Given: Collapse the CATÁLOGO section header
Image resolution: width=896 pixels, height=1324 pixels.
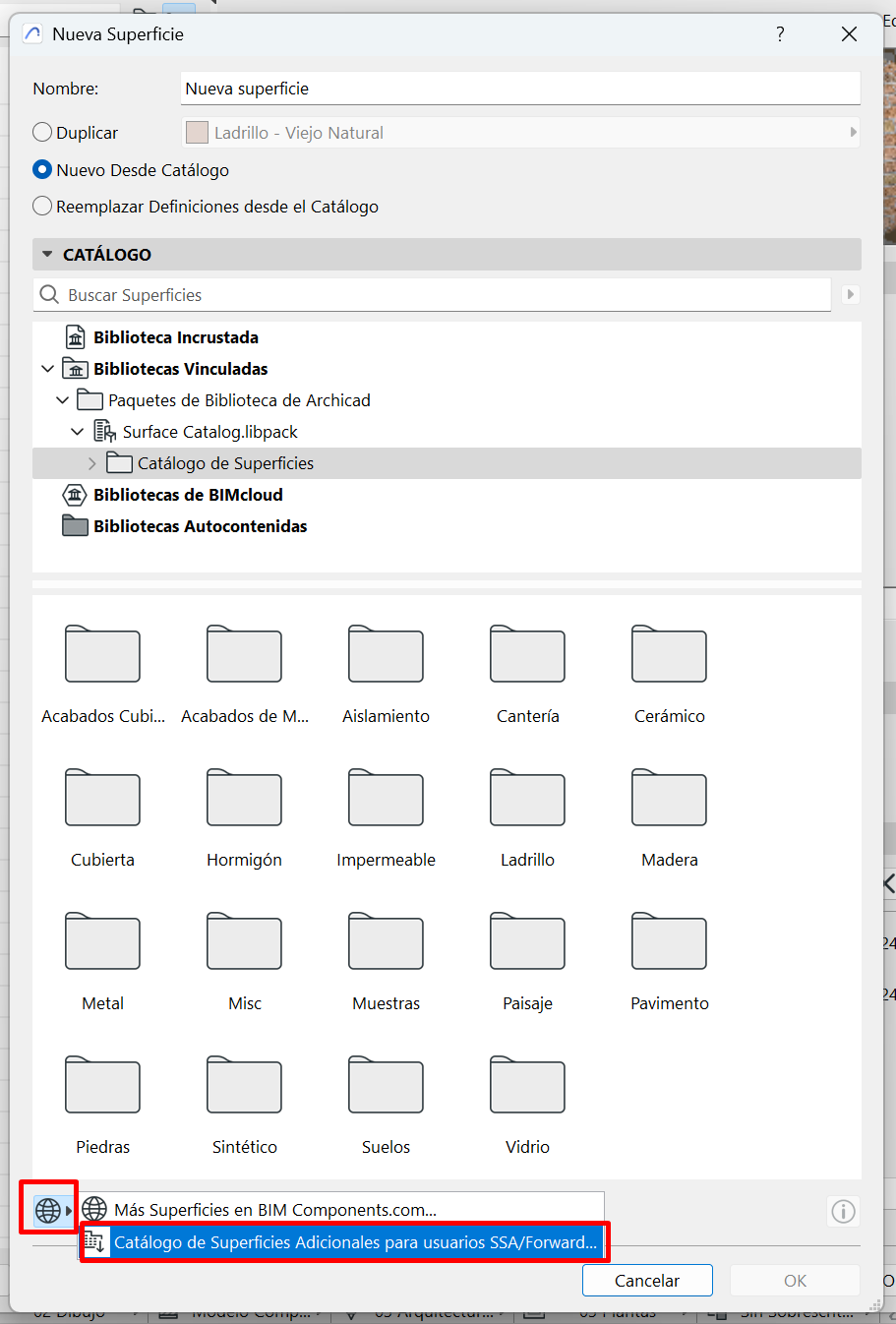Looking at the screenshot, I should coord(47,254).
